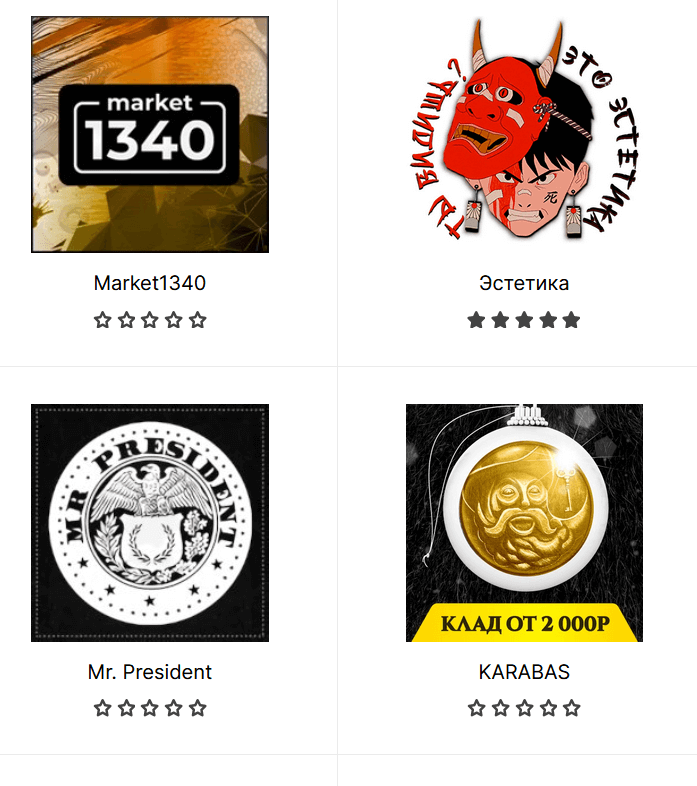Open the KARABAS golden ornament image

pyautogui.click(x=525, y=523)
